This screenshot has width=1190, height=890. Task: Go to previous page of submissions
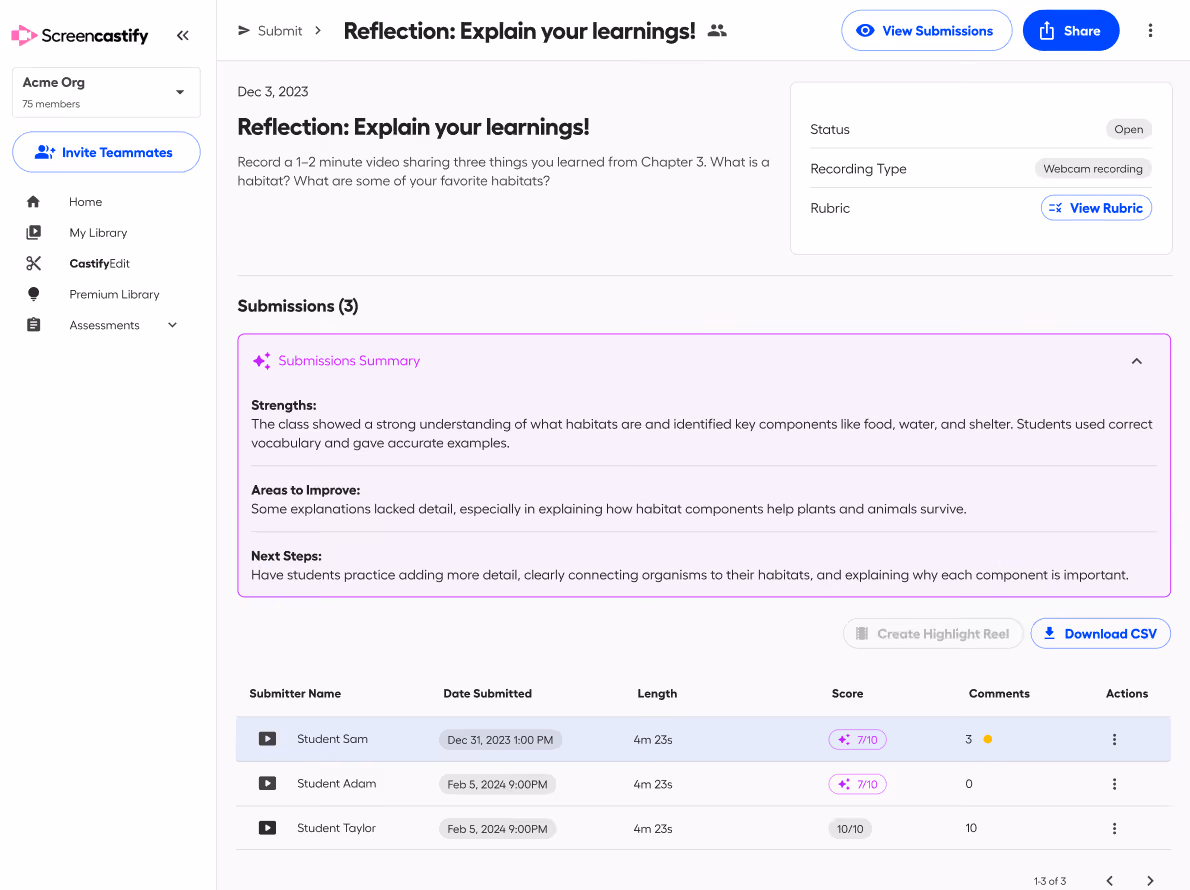pos(1110,881)
